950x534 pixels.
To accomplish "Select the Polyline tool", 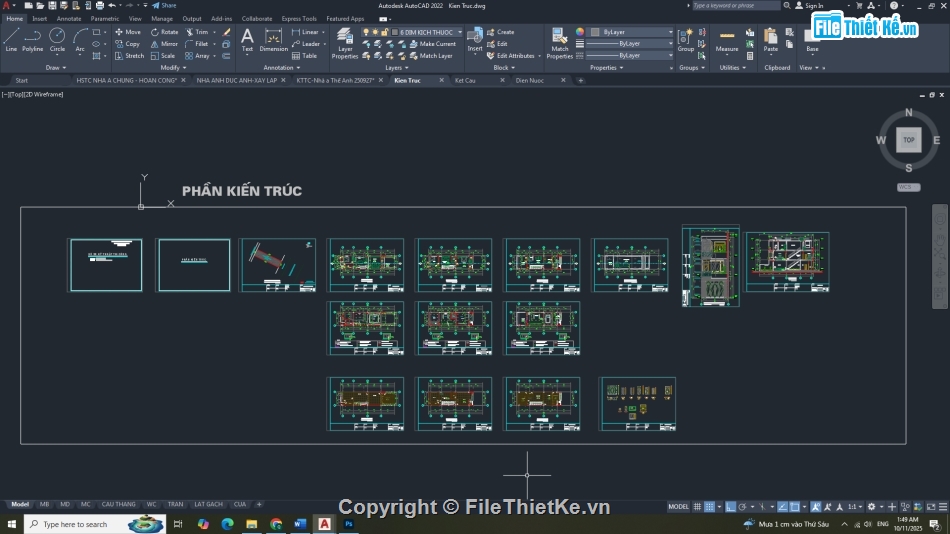I will click(33, 38).
